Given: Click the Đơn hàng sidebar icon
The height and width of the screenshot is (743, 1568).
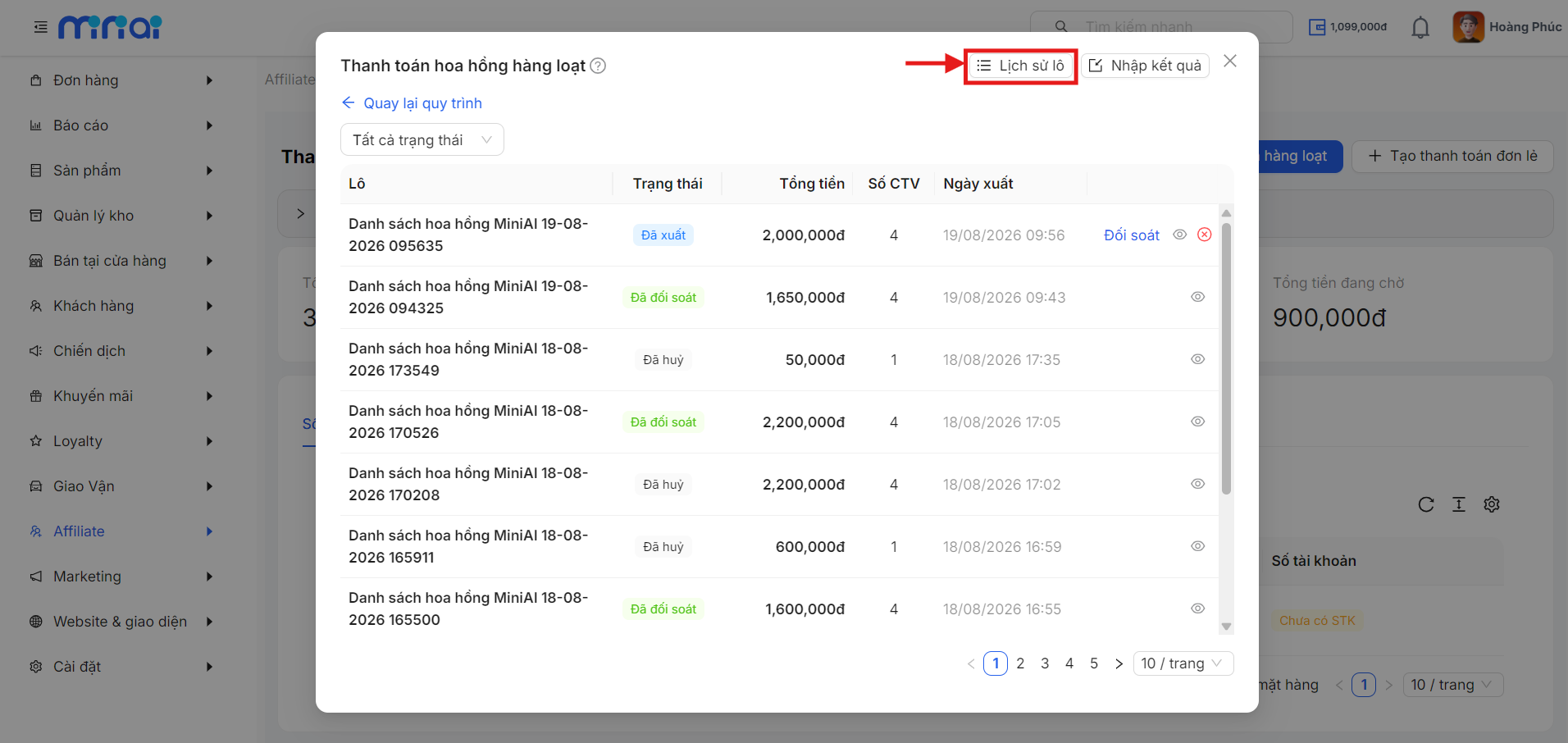Looking at the screenshot, I should click(x=36, y=80).
